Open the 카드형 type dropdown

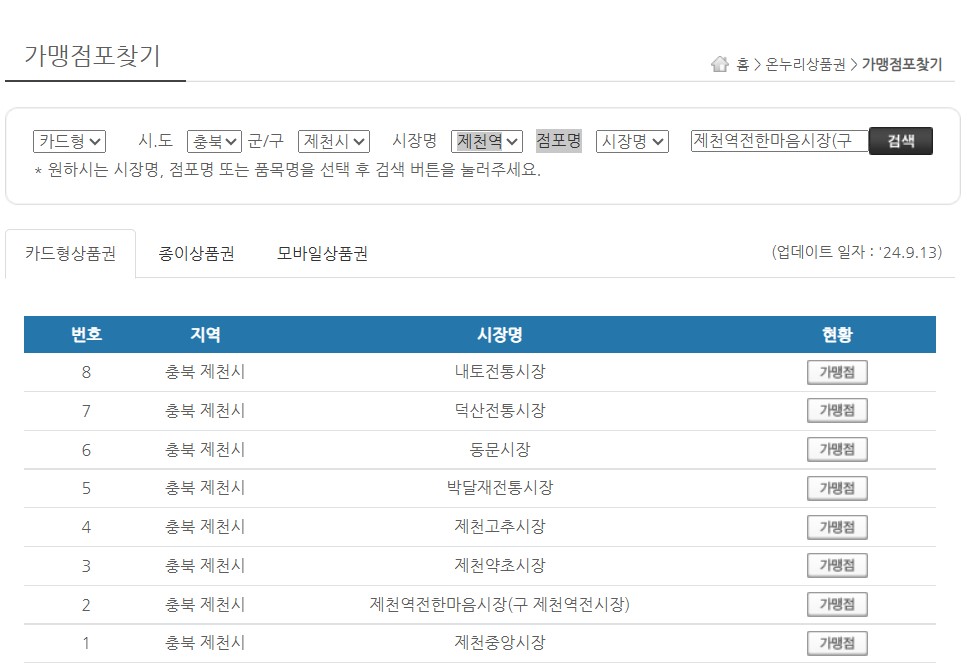pos(69,141)
